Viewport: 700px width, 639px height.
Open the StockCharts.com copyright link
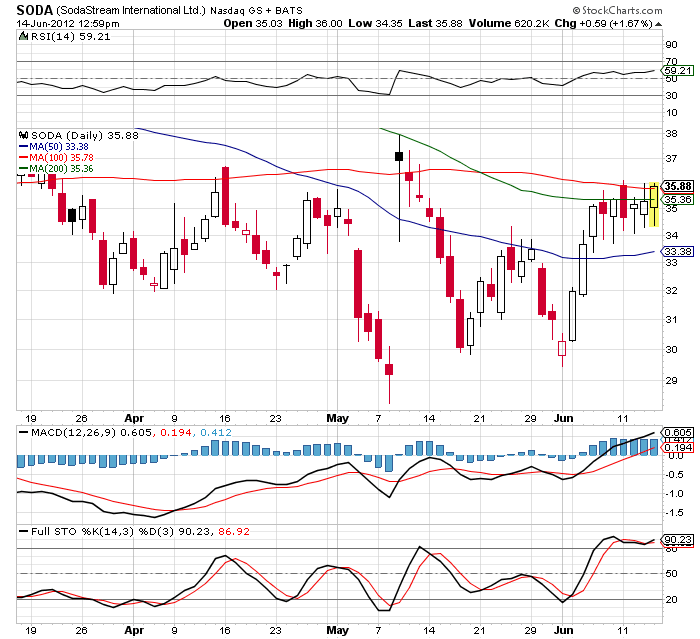tap(618, 10)
